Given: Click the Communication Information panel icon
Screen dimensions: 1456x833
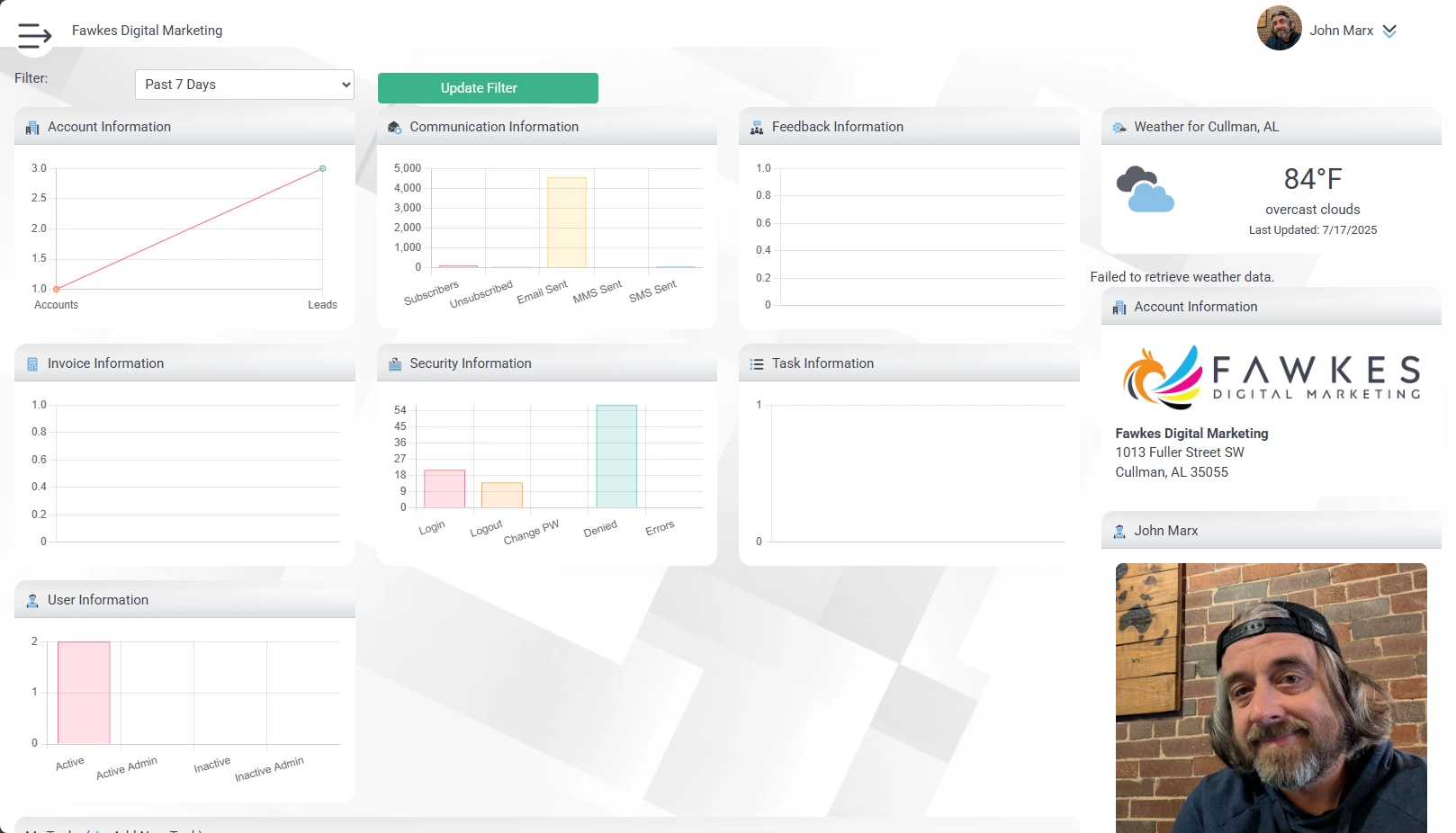Looking at the screenshot, I should point(394,128).
